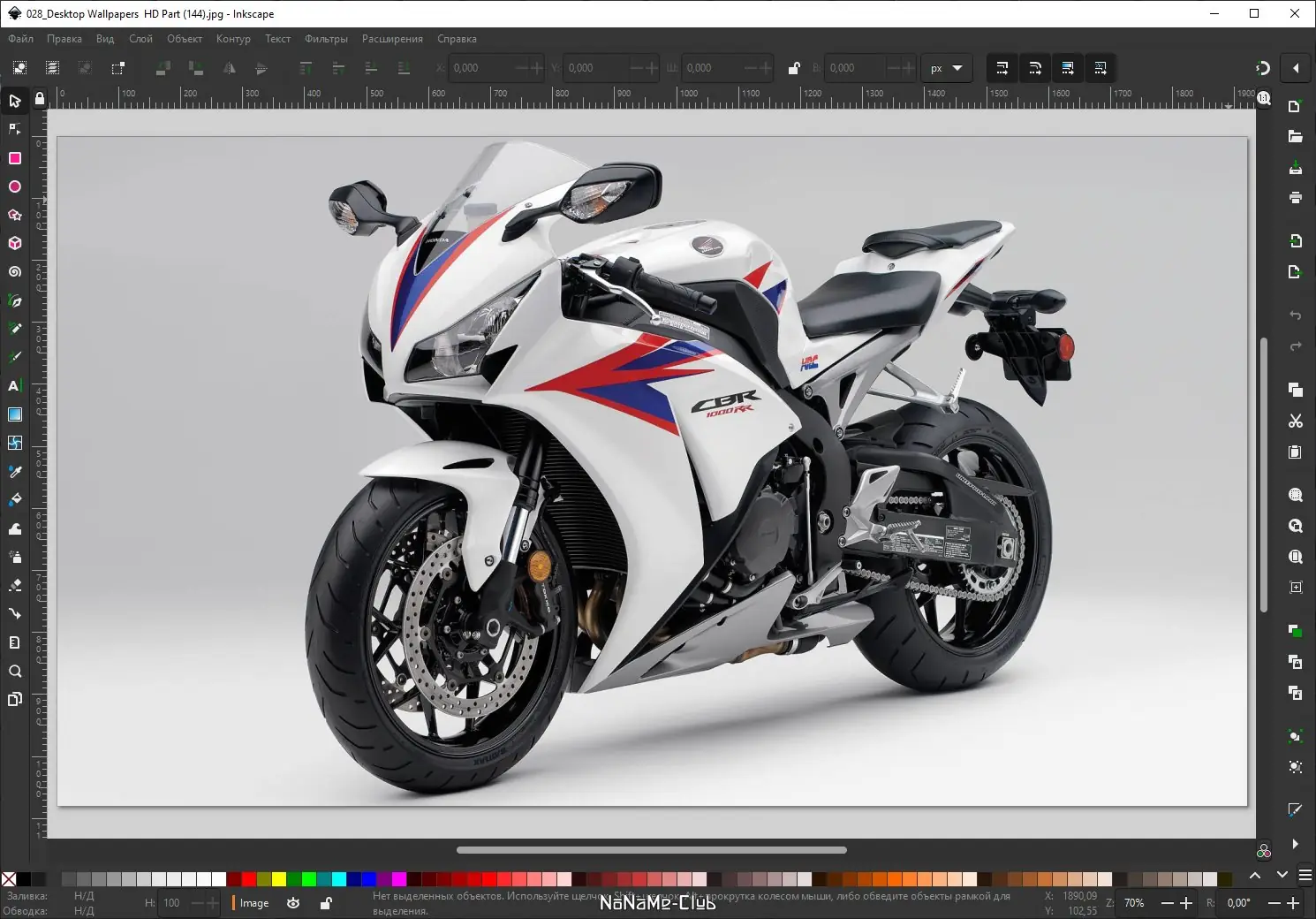Click the Duplicate object icon
1316x919 pixels.
tap(1296, 630)
